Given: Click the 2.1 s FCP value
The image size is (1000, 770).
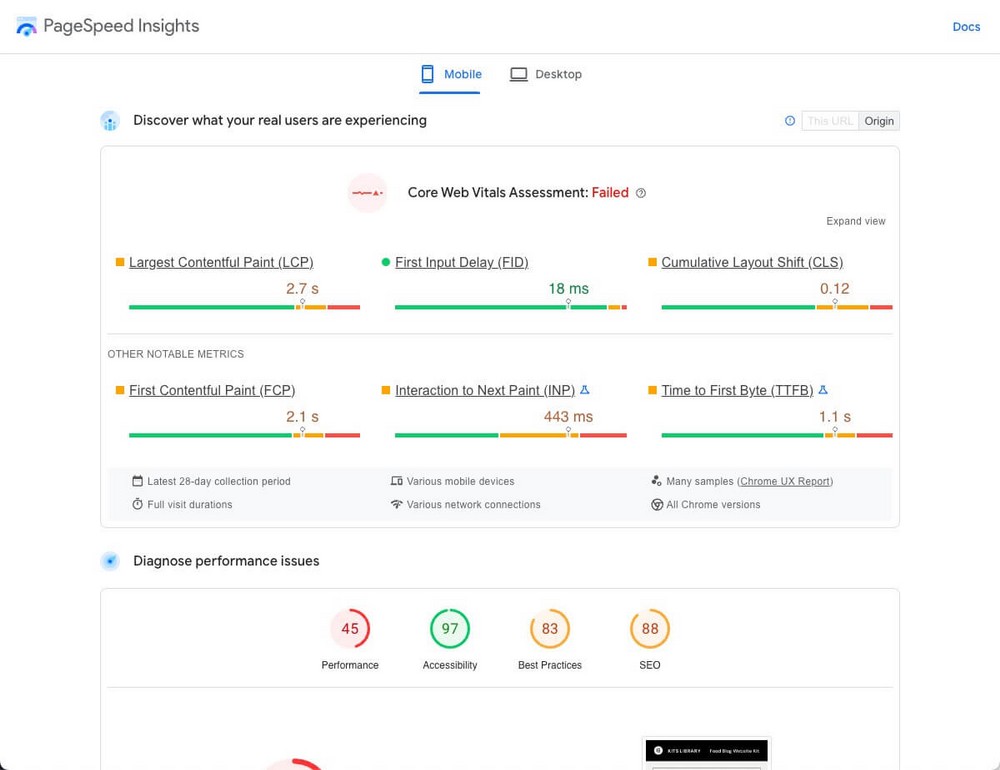Looking at the screenshot, I should (x=302, y=417).
